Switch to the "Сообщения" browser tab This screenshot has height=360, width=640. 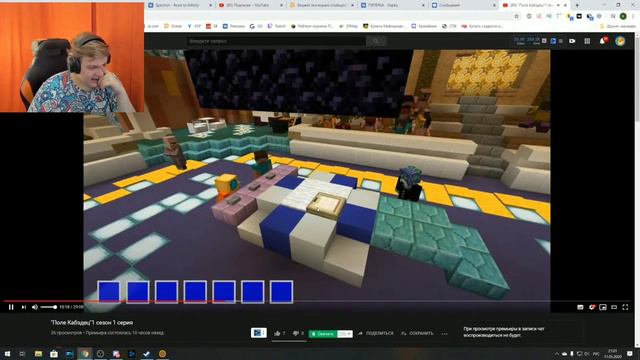[x=463, y=5]
